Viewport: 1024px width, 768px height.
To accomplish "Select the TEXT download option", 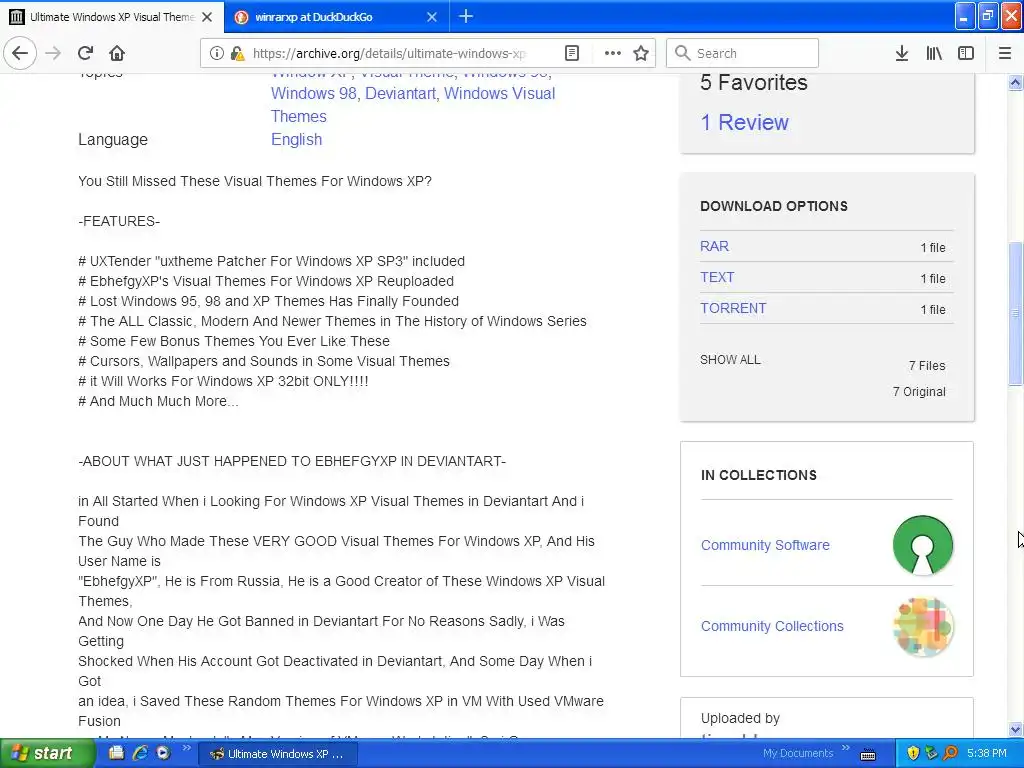I will click(x=717, y=277).
